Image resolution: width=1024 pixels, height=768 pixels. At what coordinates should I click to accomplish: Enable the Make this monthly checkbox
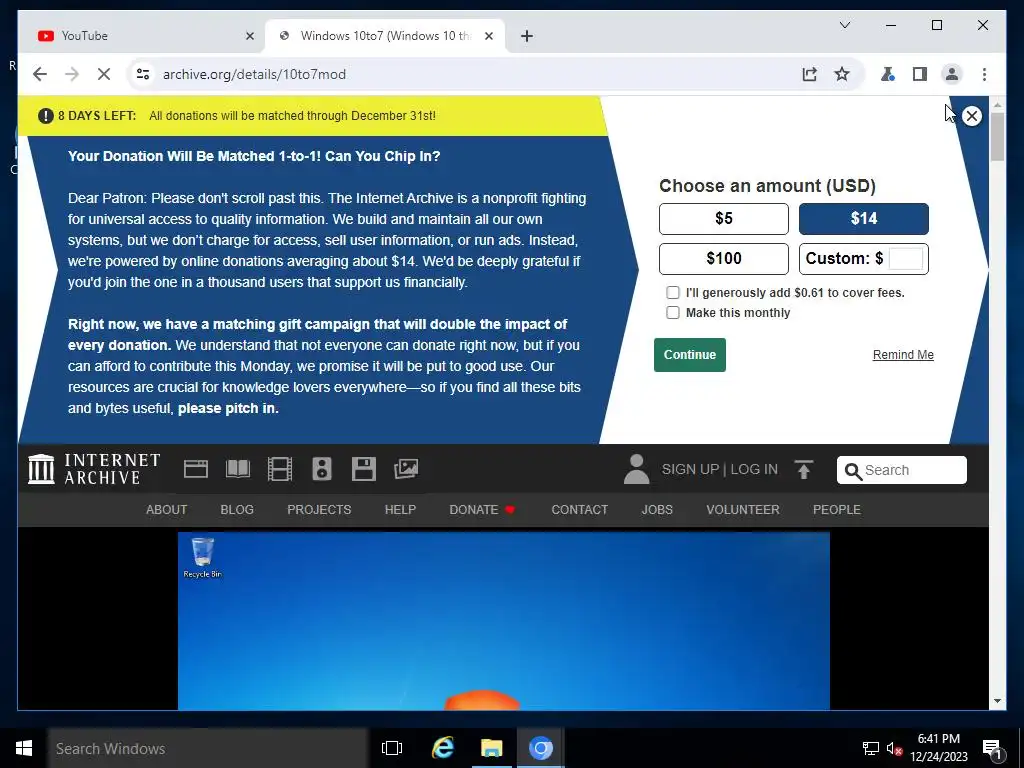tap(673, 312)
